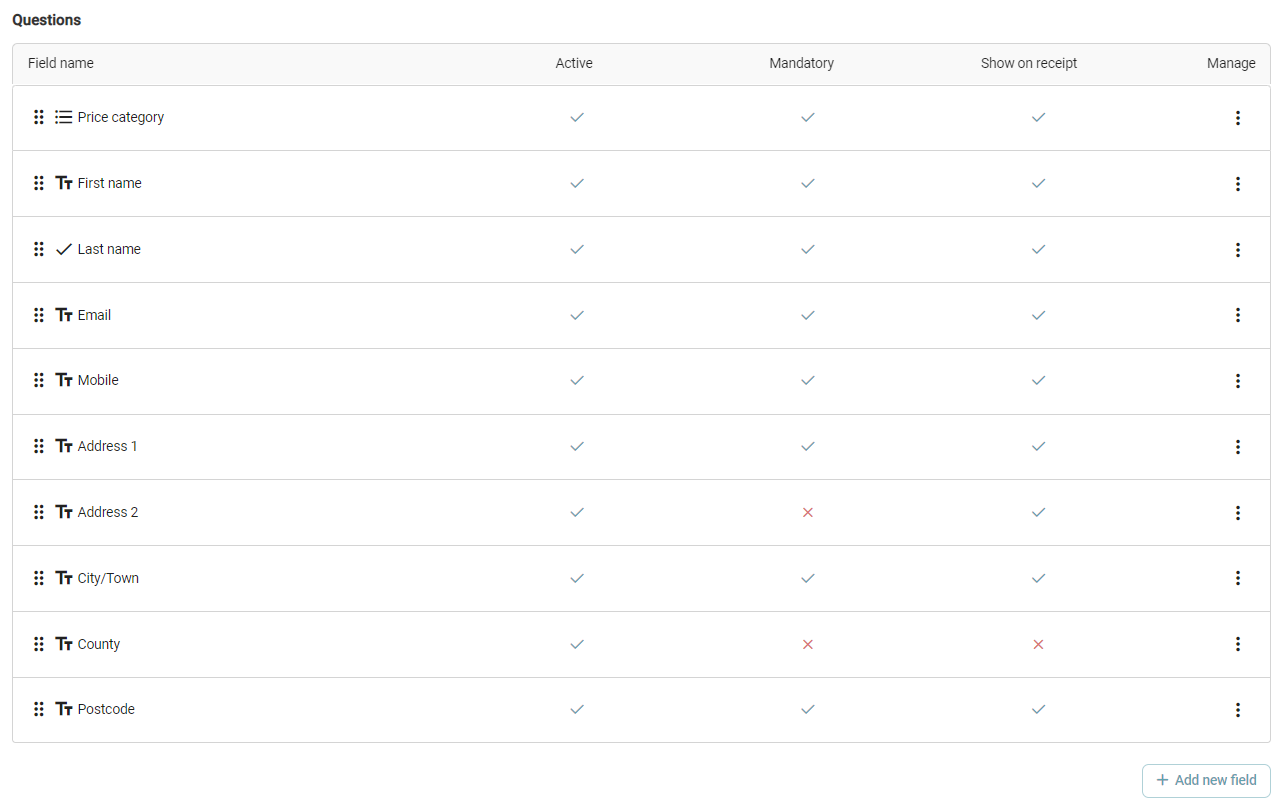Open the three-dot menu for City/Town
Viewport: 1285px width, 806px height.
click(x=1237, y=578)
